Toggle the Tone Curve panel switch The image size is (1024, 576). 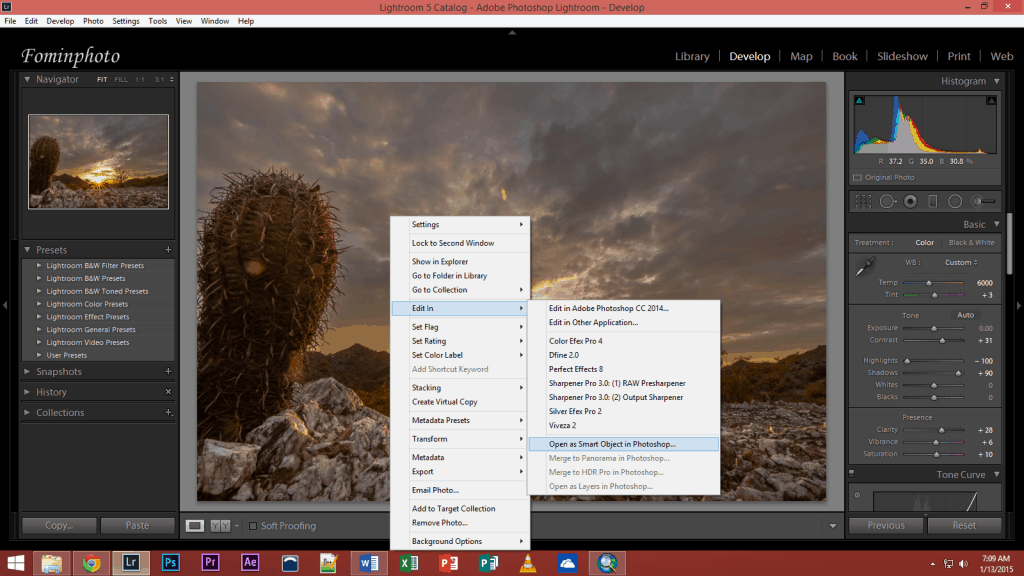(852, 473)
